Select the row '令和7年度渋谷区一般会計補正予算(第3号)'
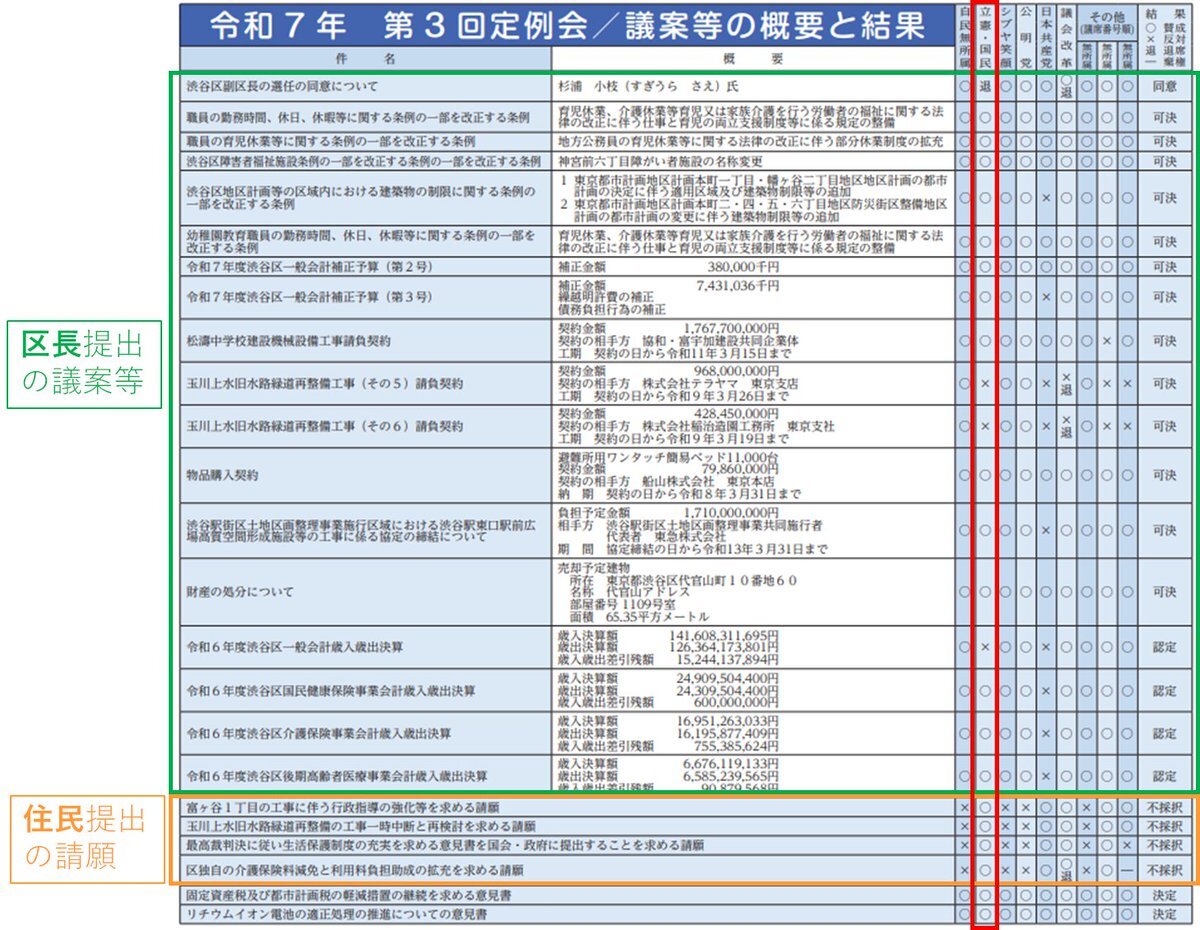This screenshot has height=930, width=1200. point(686,297)
